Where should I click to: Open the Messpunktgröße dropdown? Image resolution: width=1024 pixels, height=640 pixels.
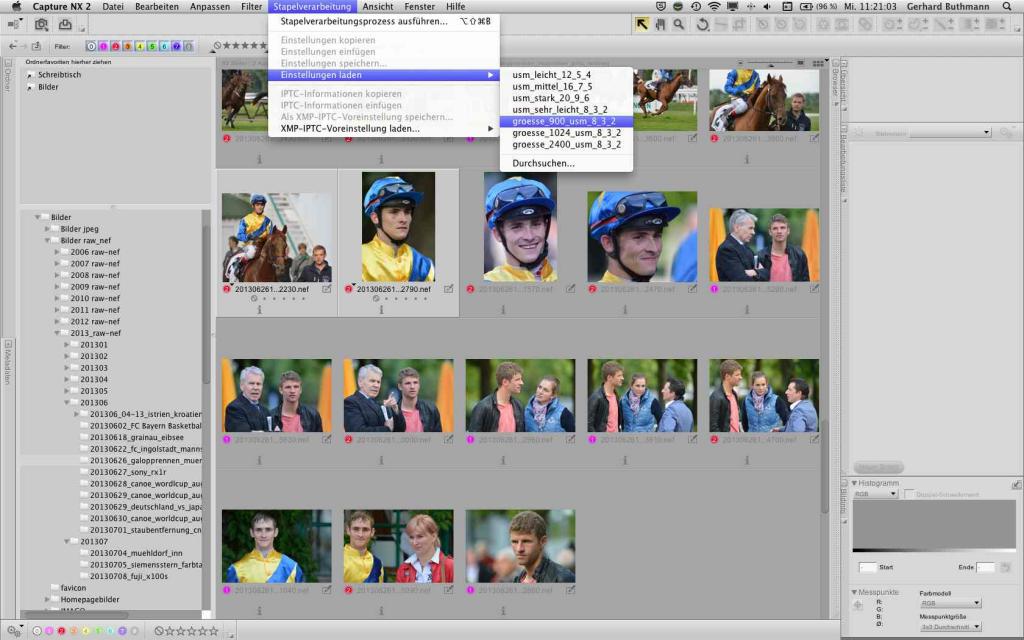950,627
